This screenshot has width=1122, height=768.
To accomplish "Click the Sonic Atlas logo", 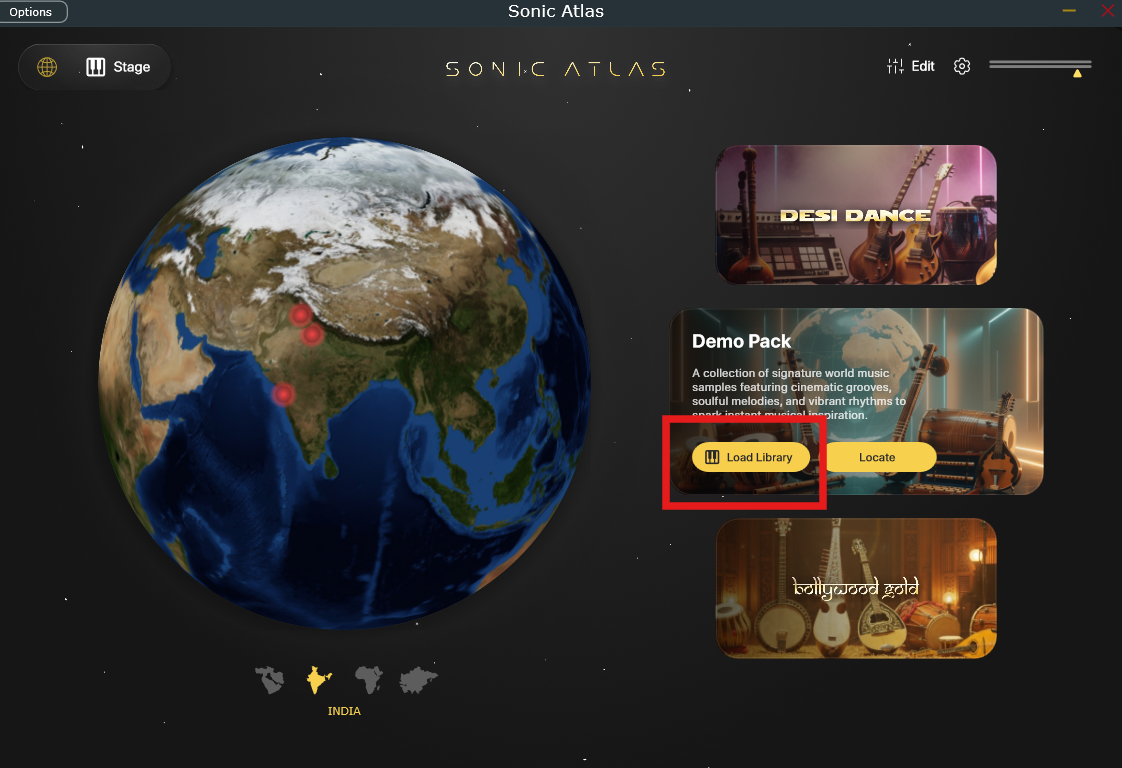I will [556, 69].
